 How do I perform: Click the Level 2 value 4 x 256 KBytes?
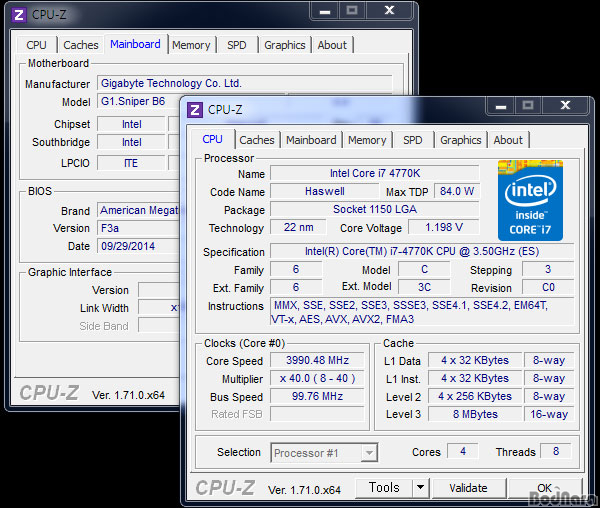(x=475, y=396)
